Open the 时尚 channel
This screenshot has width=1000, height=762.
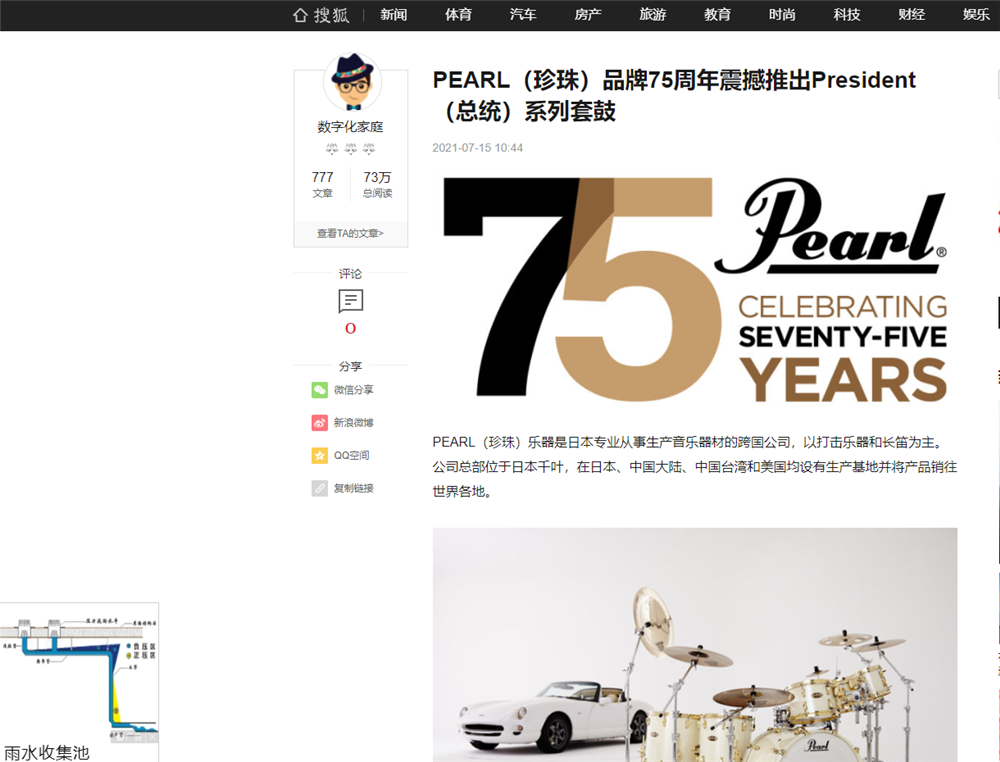point(782,15)
